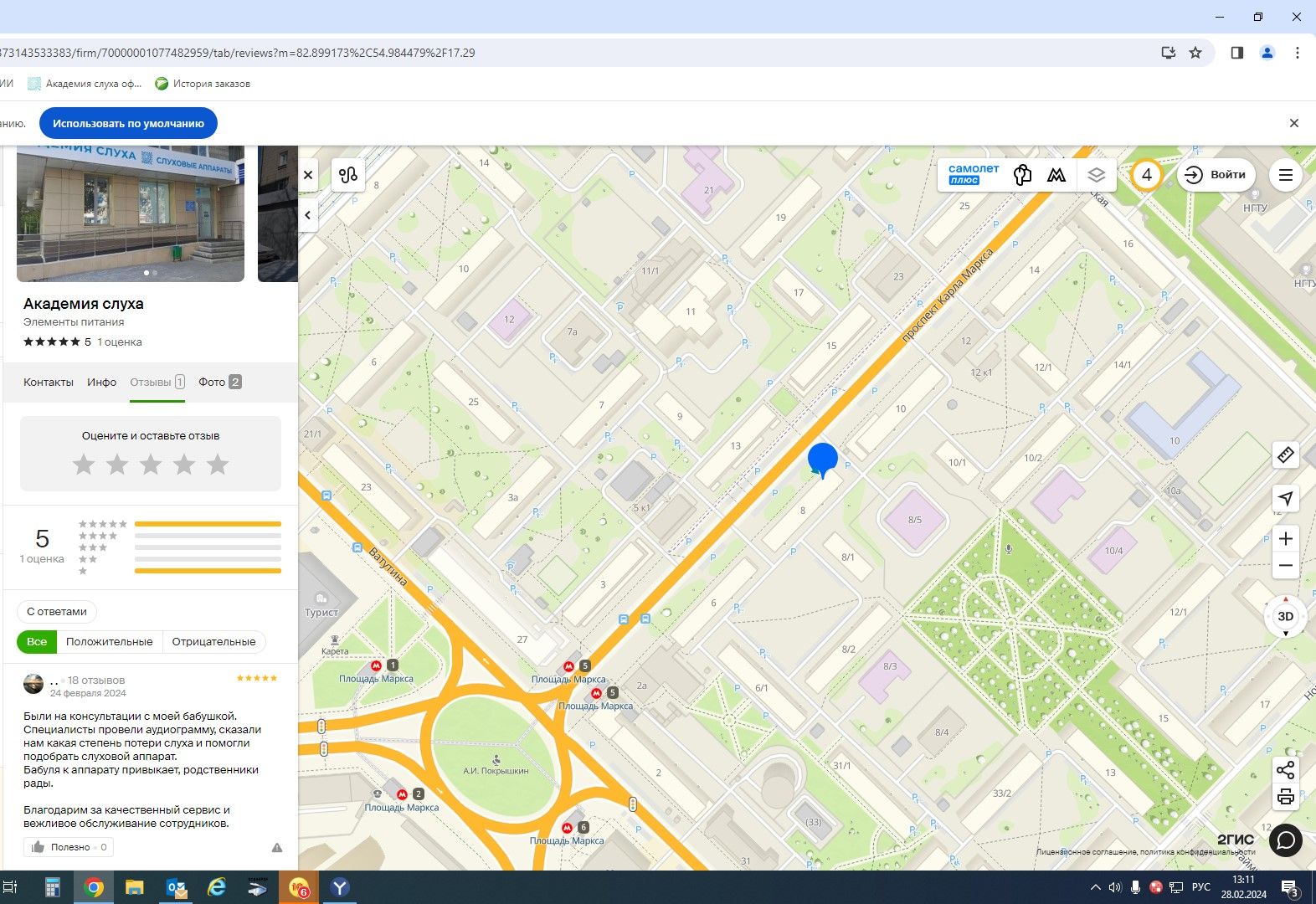Image resolution: width=1316 pixels, height=904 pixels.
Task: Click the 'Войти' login button
Action: [x=1216, y=175]
